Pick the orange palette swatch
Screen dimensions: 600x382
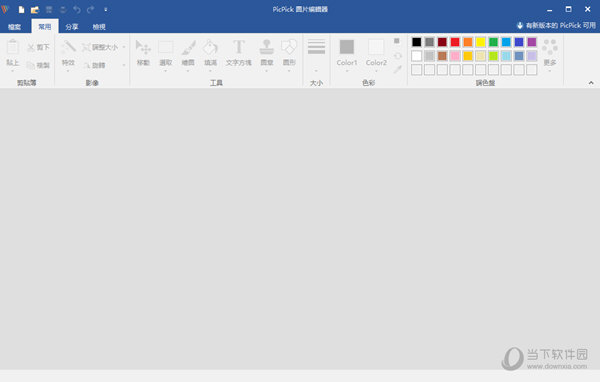[x=468, y=42]
